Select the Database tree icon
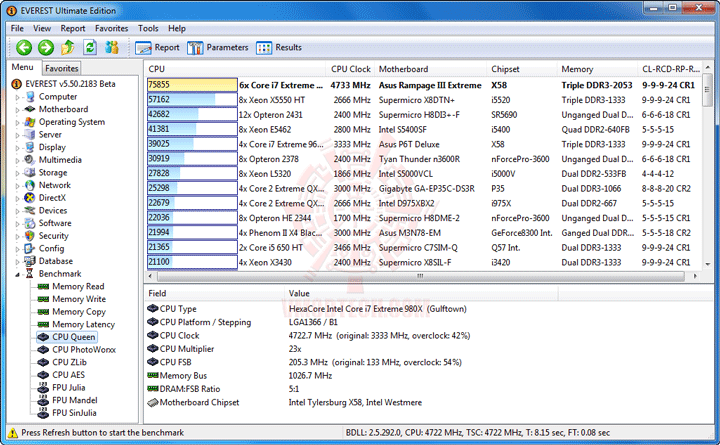Viewport: 720px width, 445px height. tap(30, 261)
